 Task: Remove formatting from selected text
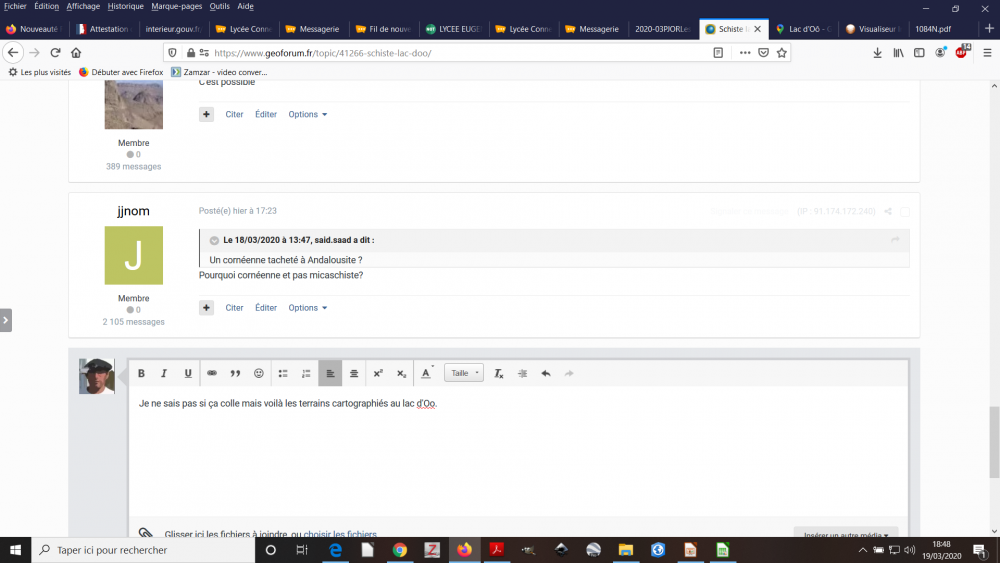(x=499, y=374)
